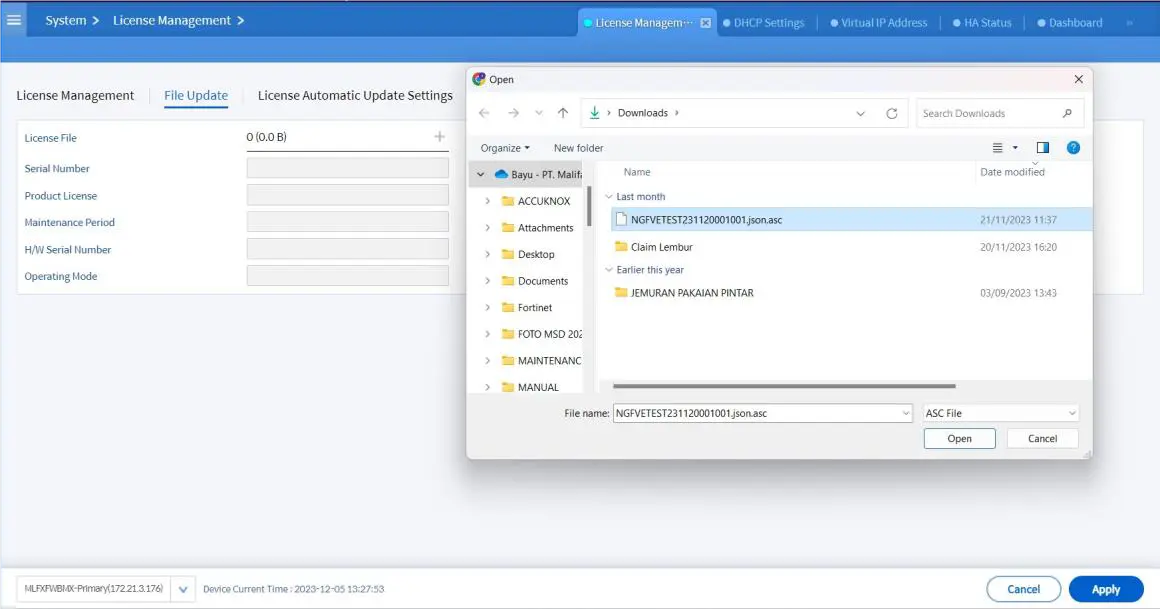Select MANUAL folder in navigation tree

pos(530,387)
